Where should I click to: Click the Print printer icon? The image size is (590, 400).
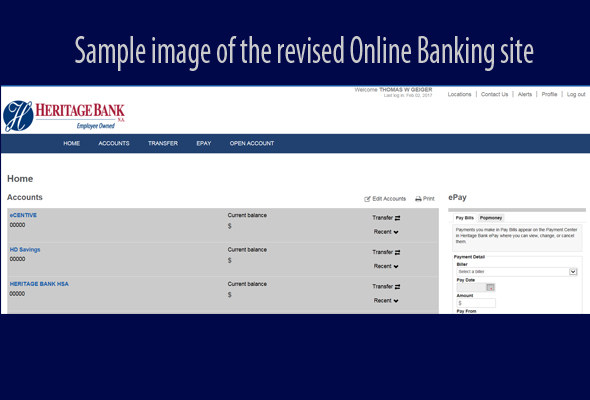[x=418, y=199]
